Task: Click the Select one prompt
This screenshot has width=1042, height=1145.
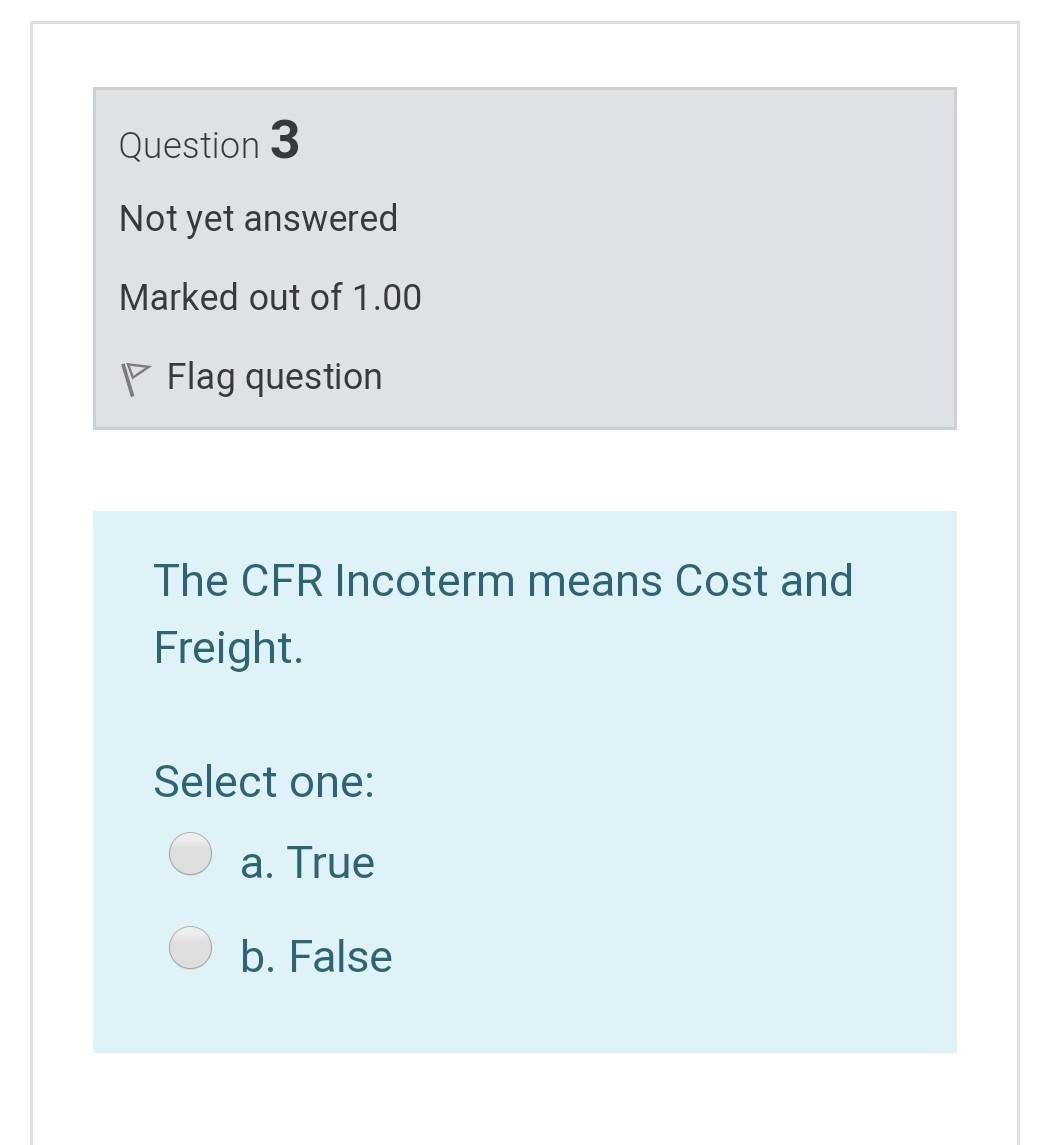Action: (x=263, y=781)
